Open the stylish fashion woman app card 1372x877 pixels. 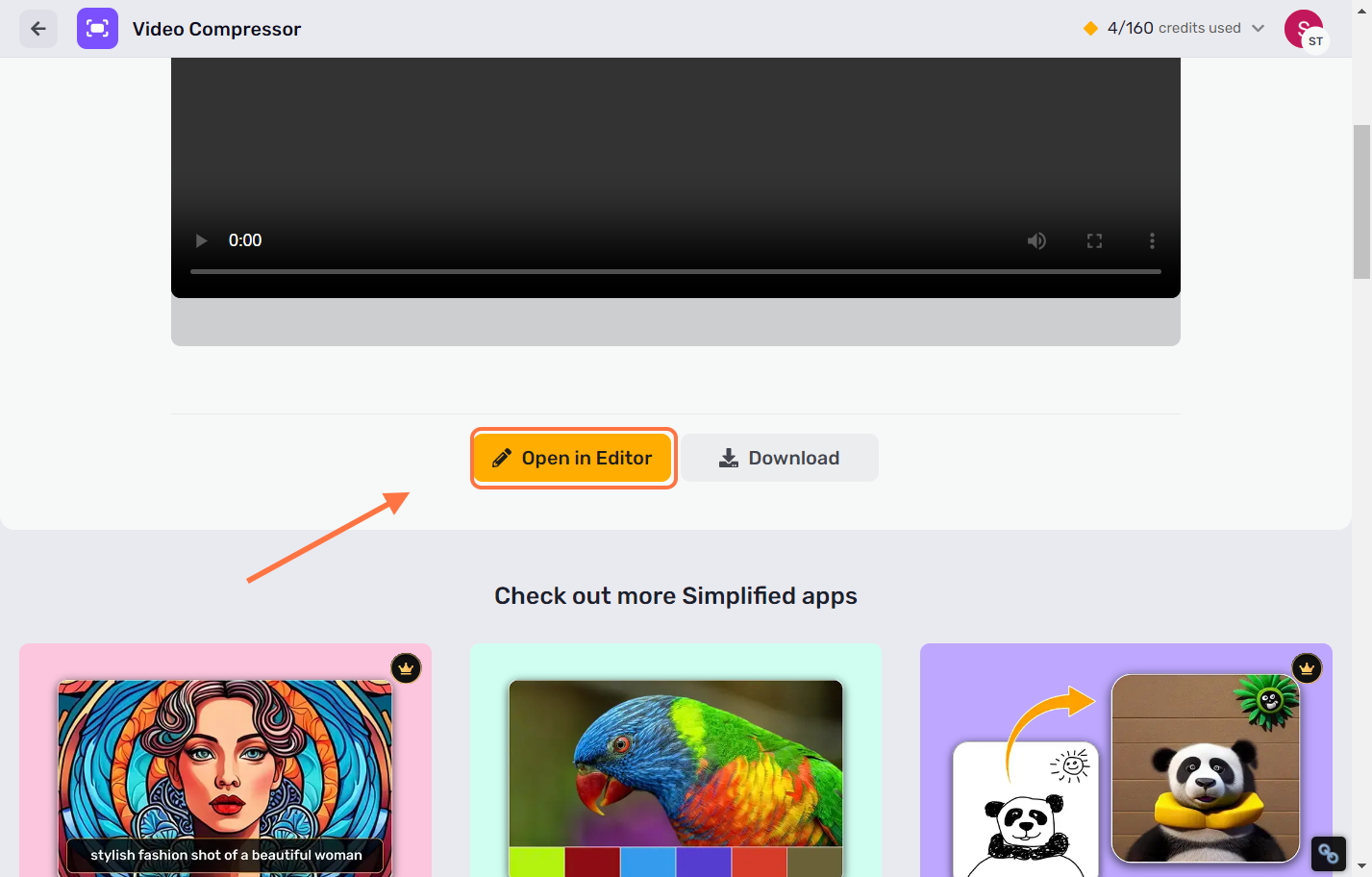pos(225,760)
